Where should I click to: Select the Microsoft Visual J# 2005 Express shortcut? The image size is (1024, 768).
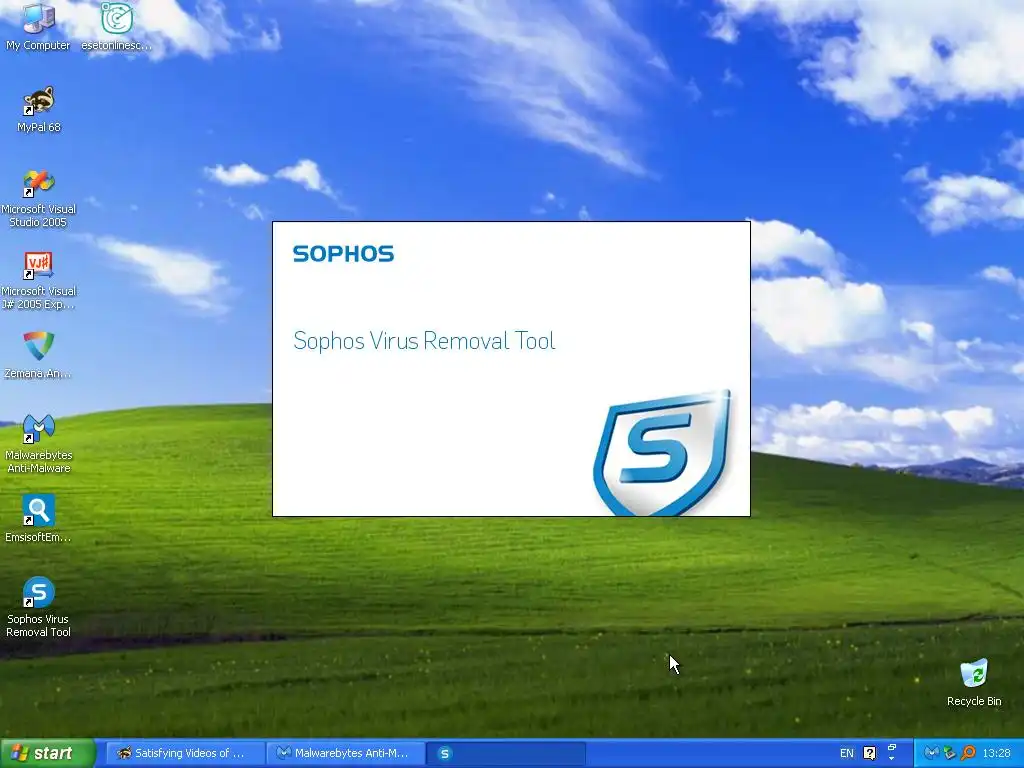point(39,280)
